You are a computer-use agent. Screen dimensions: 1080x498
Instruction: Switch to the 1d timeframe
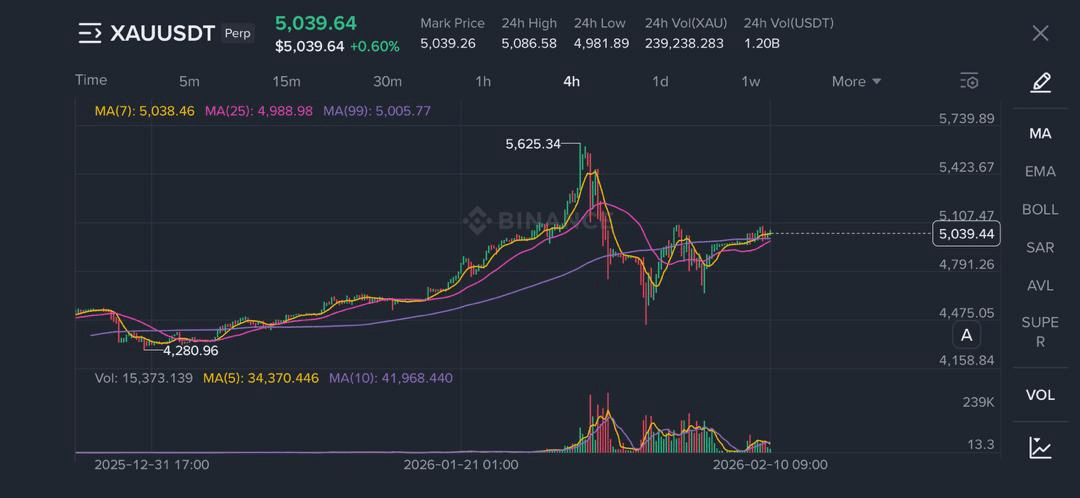660,81
